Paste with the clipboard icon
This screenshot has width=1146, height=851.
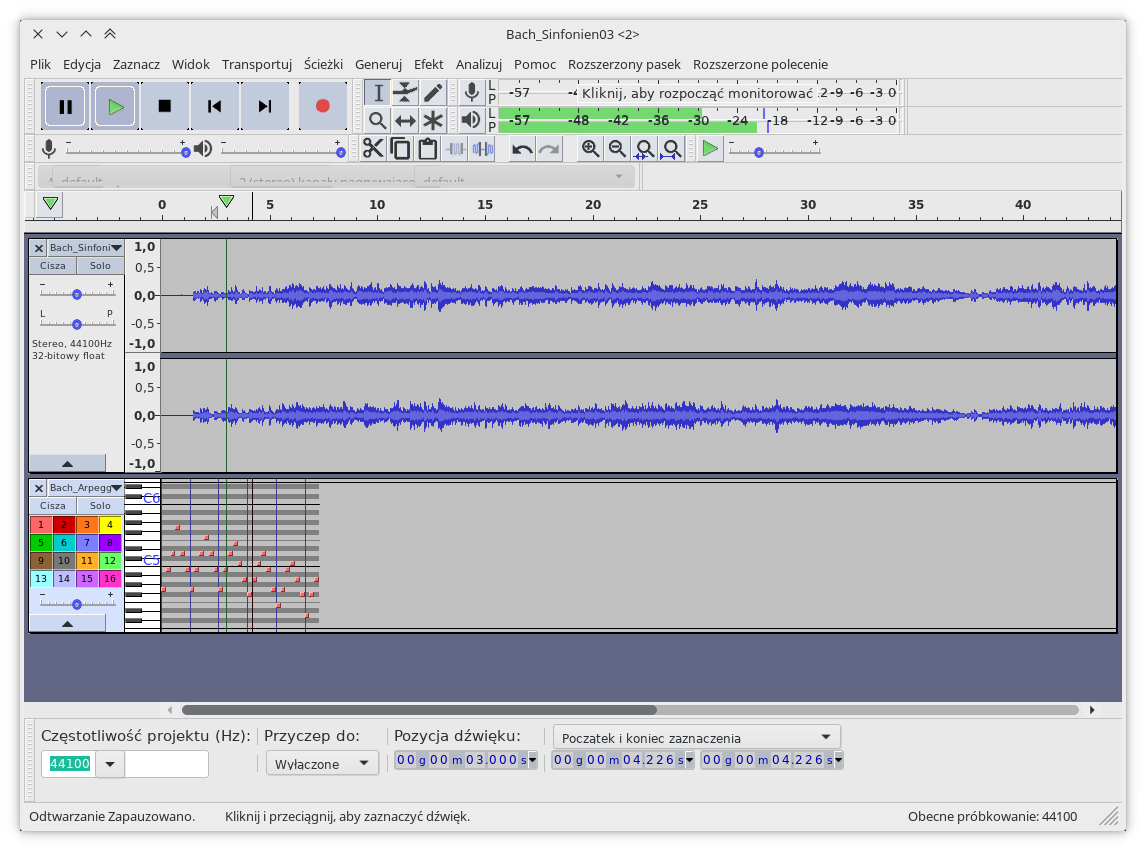click(x=428, y=149)
